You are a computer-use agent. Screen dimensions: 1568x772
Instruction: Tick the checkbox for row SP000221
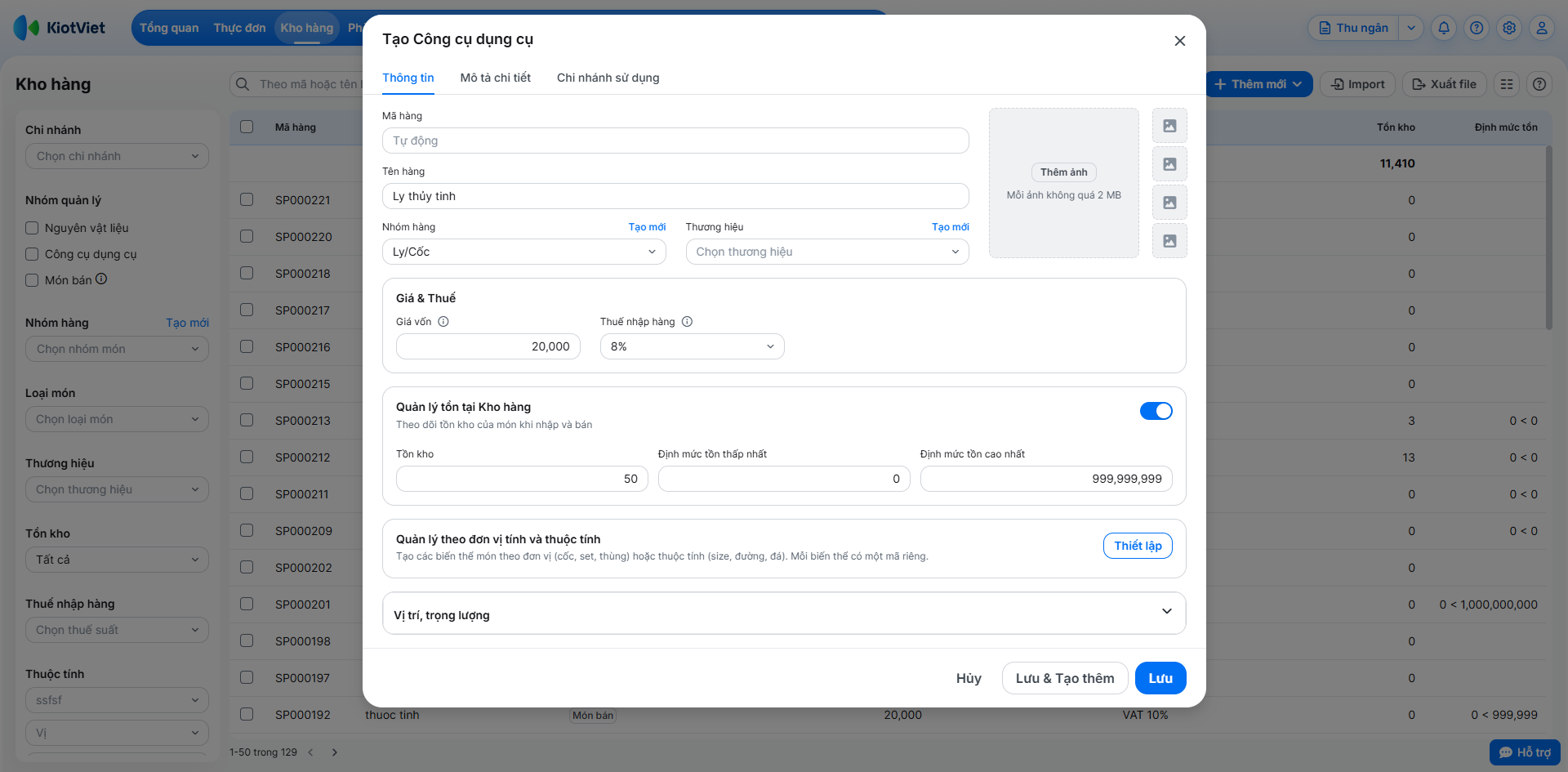click(247, 199)
